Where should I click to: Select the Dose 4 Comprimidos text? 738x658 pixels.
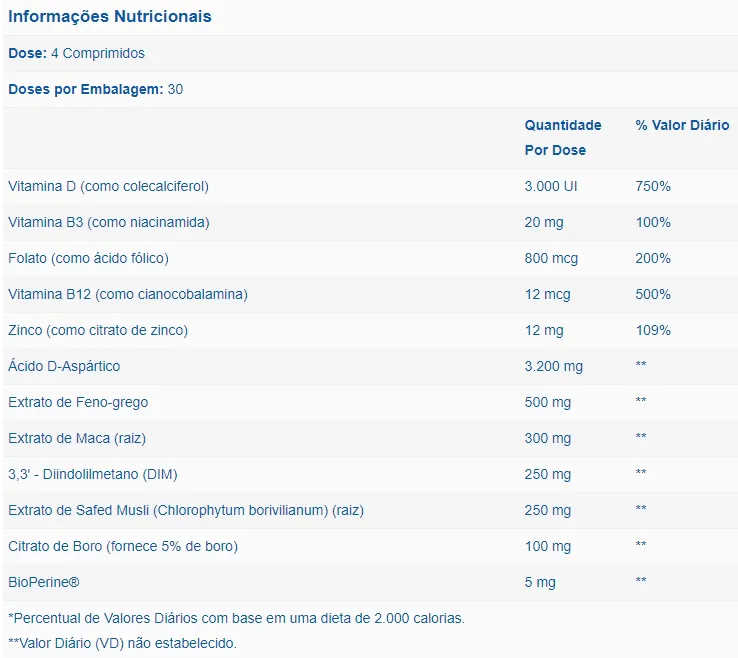click(x=76, y=53)
